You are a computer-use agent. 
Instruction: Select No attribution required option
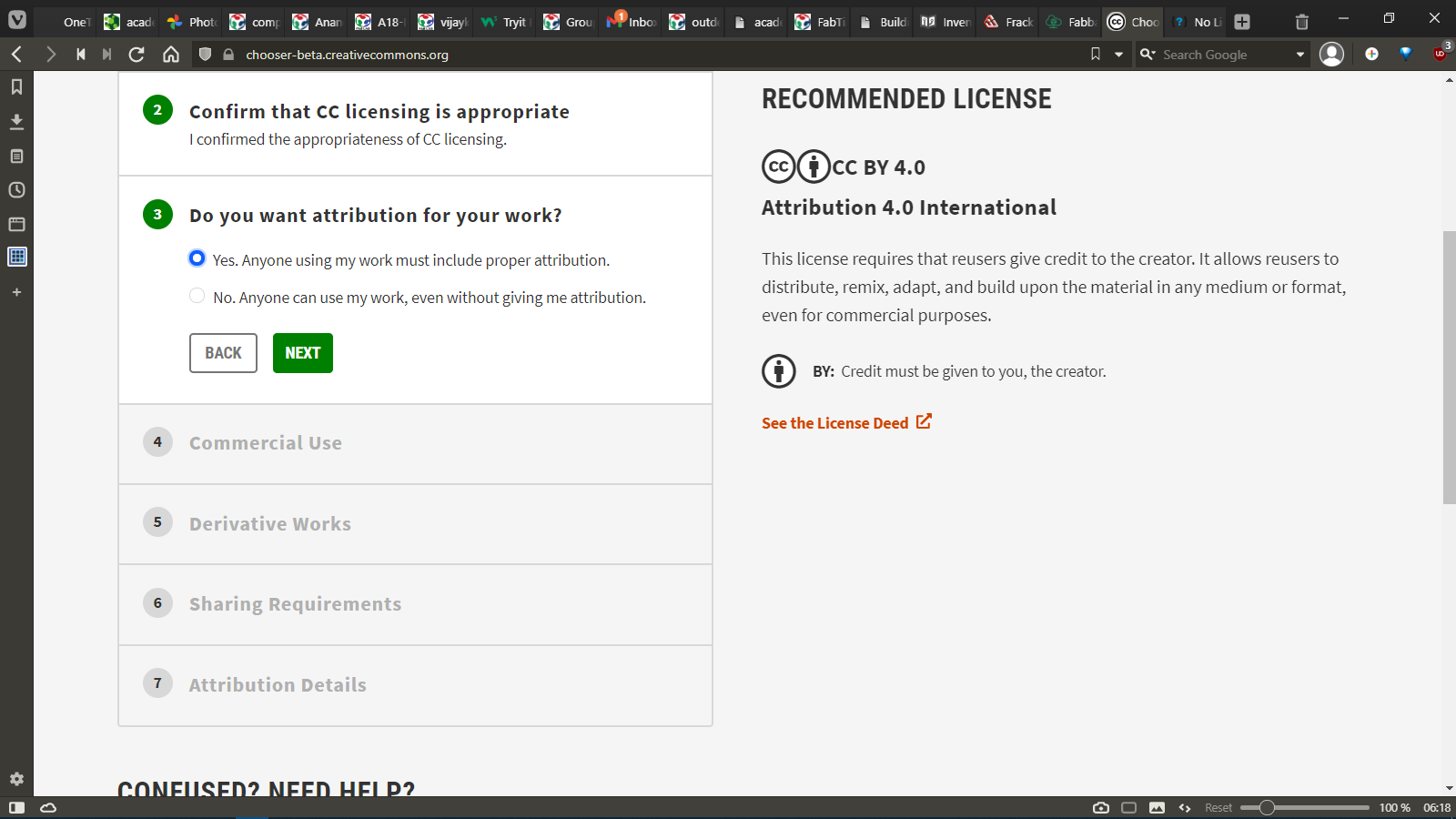pos(197,296)
